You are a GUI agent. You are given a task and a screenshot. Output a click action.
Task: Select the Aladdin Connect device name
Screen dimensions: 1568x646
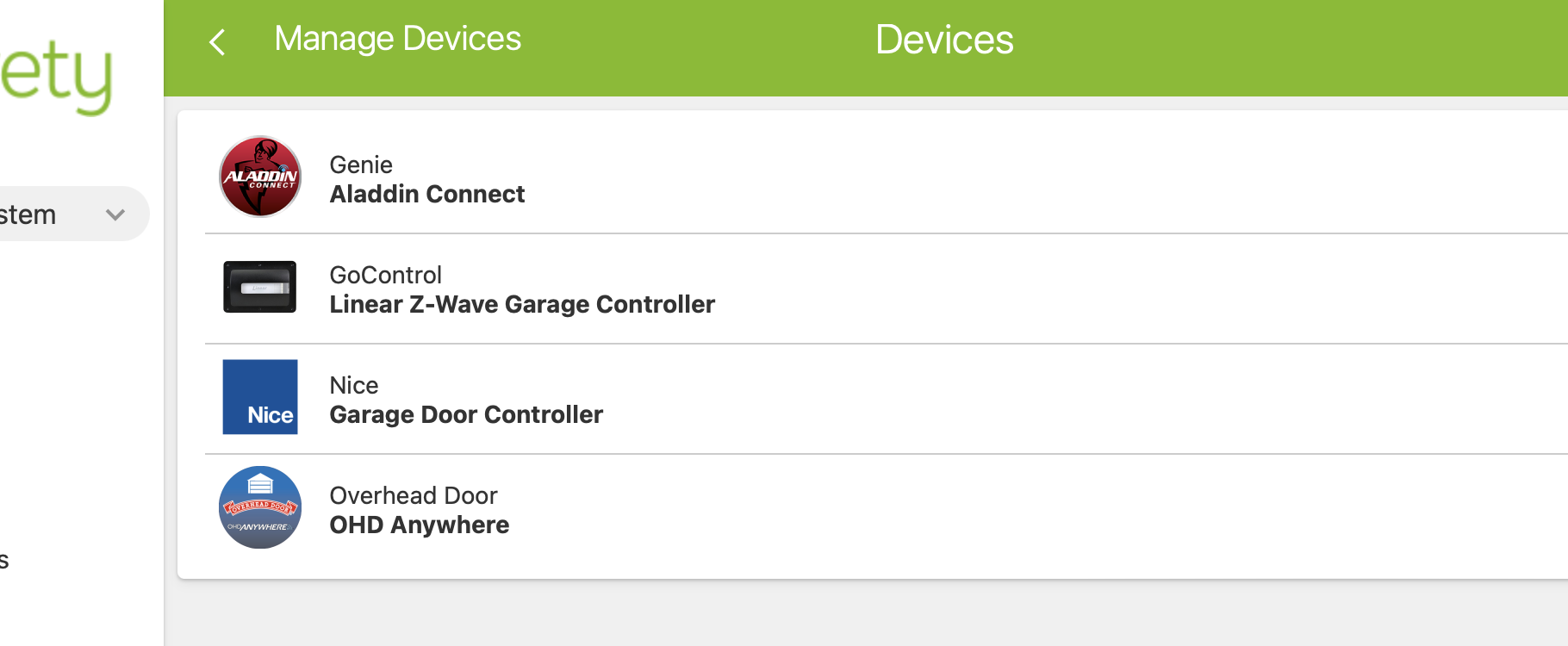[427, 195]
